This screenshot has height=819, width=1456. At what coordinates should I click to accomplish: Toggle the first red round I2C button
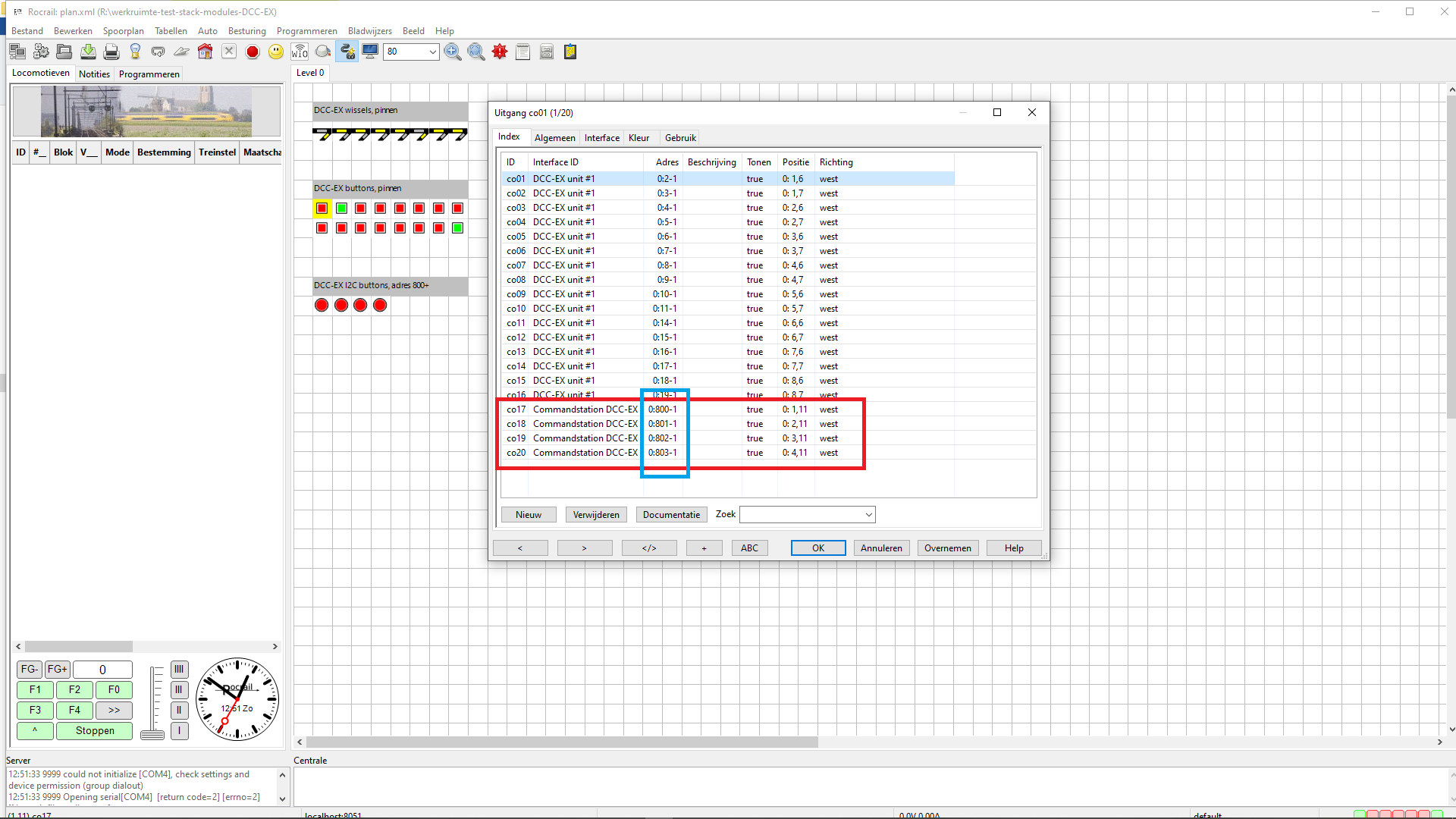(322, 305)
